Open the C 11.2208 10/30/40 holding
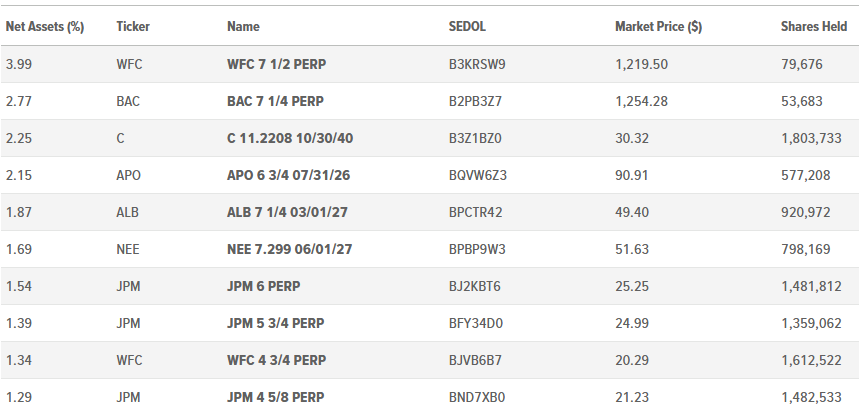859x414 pixels. pos(290,139)
